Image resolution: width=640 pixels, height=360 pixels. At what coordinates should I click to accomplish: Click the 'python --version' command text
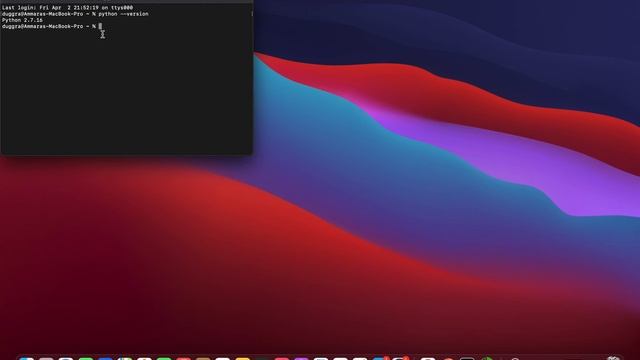(x=123, y=14)
